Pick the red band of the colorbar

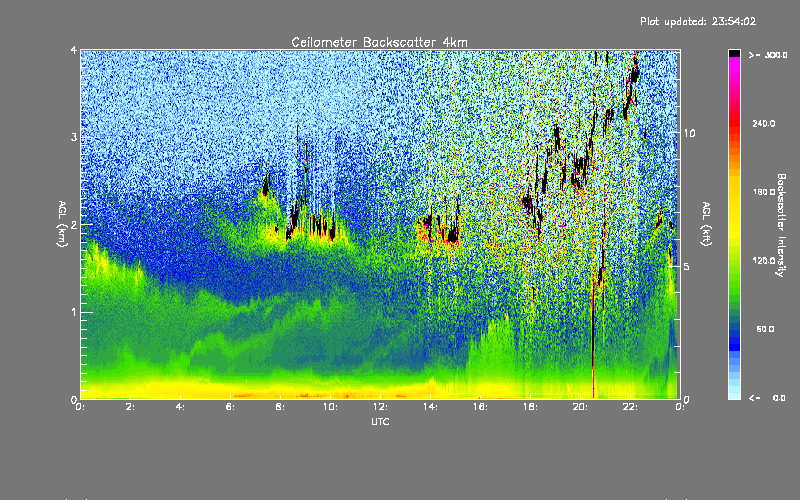[734, 121]
